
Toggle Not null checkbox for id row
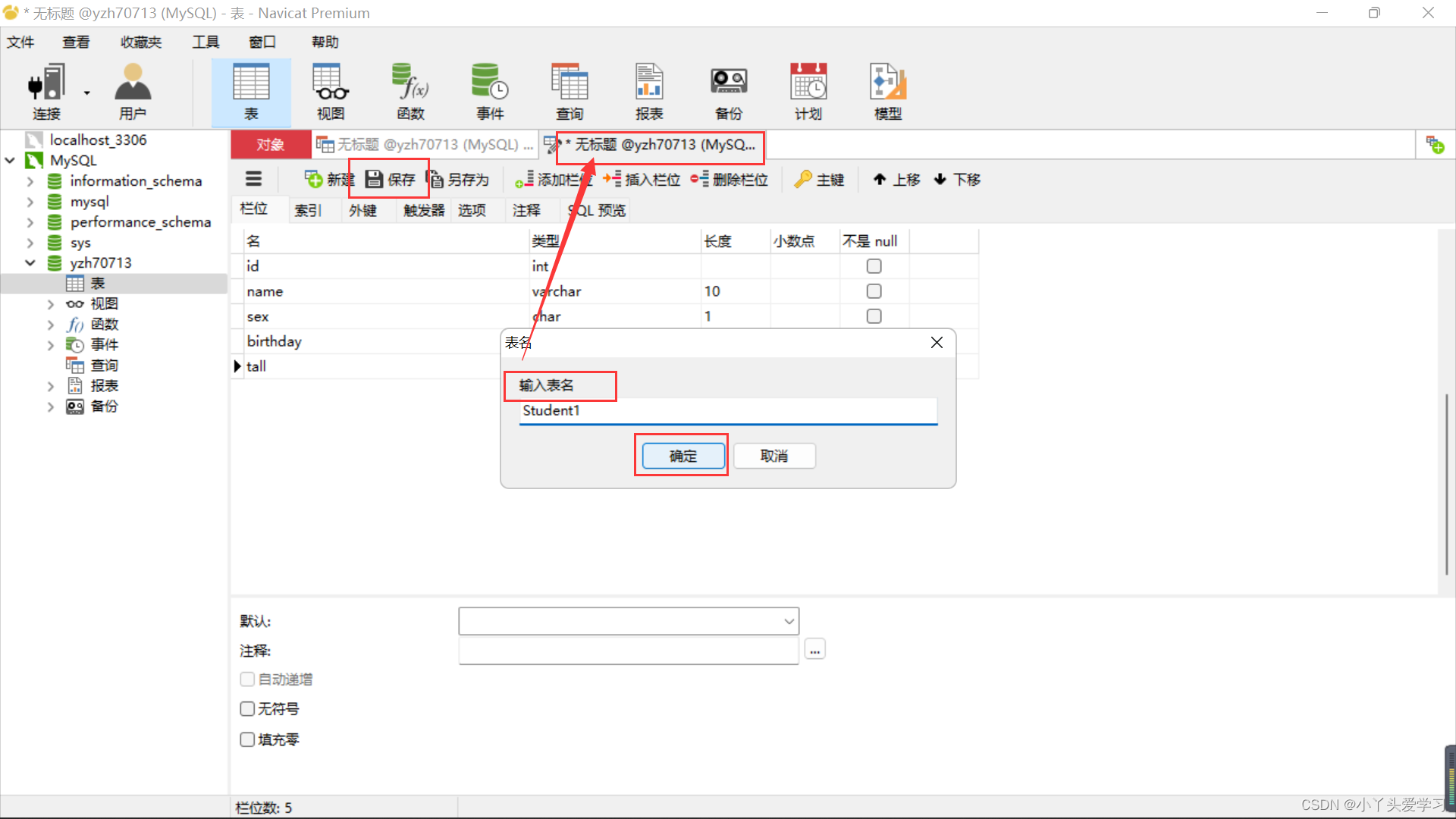pyautogui.click(x=874, y=266)
